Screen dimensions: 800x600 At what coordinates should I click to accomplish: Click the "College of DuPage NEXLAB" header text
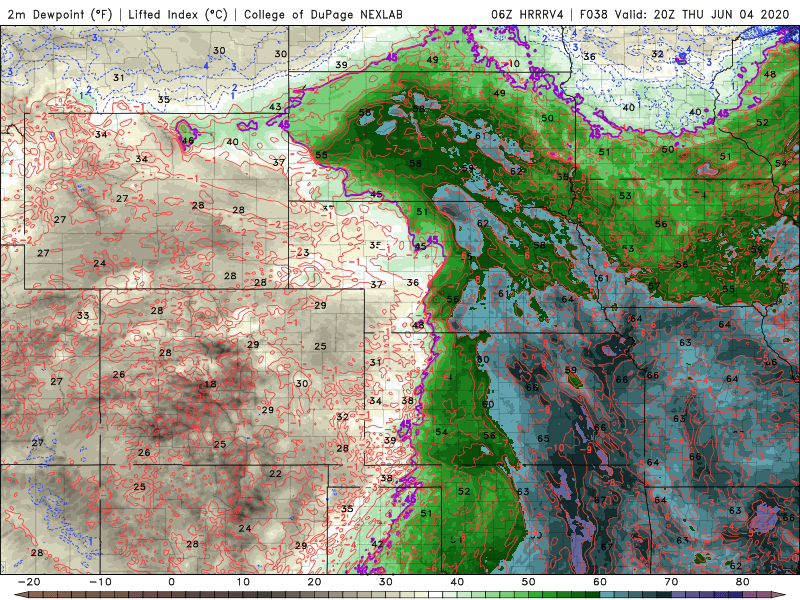click(x=323, y=14)
